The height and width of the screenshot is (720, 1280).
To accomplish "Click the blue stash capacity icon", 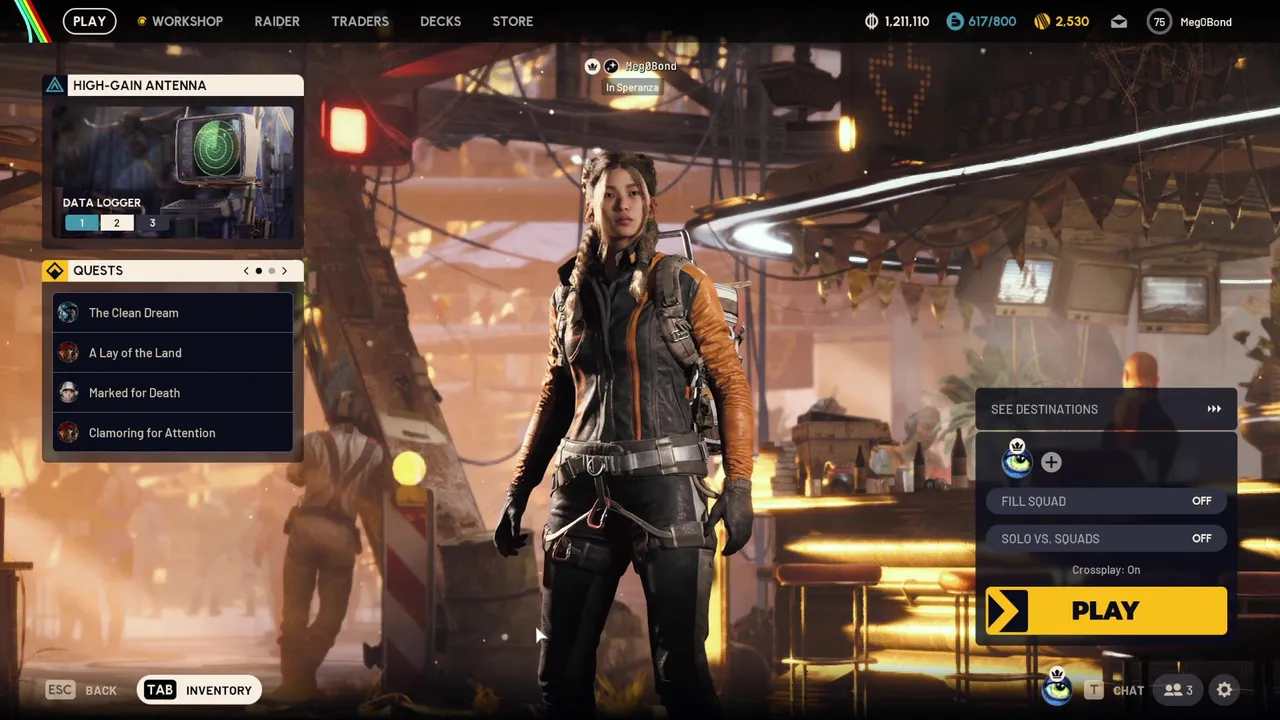I will point(955,21).
